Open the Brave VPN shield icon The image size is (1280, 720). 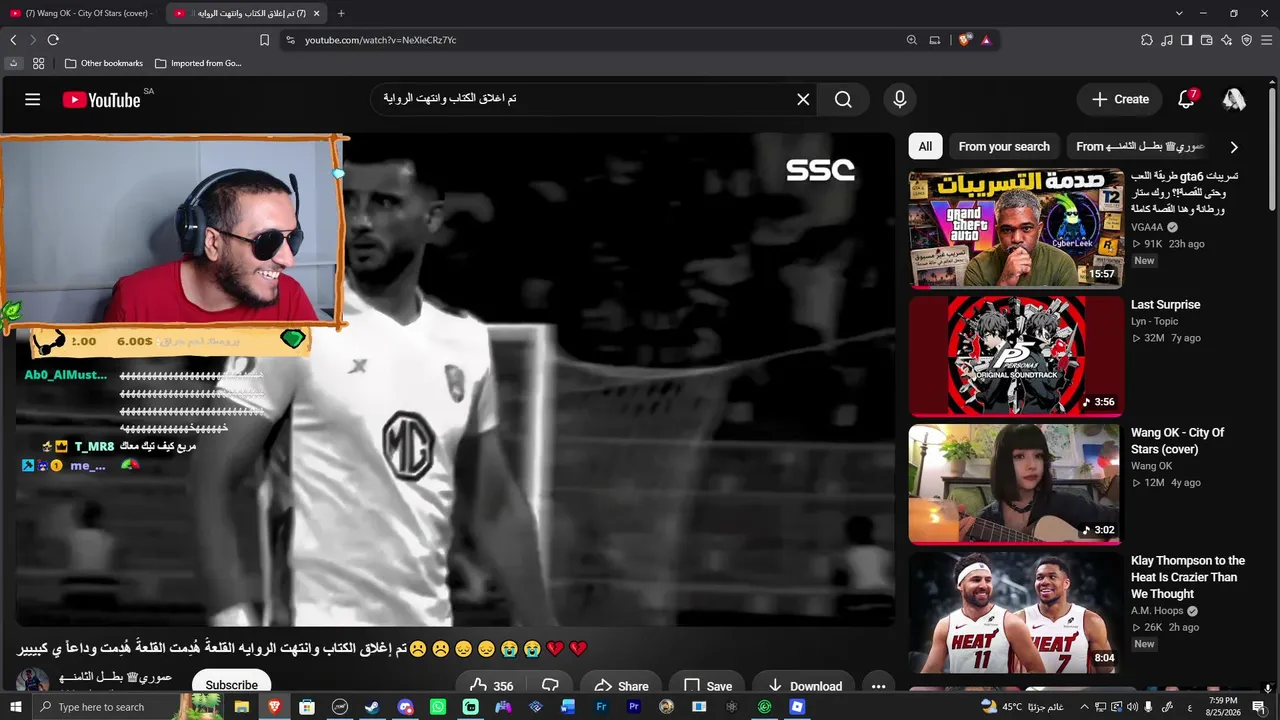click(1246, 40)
